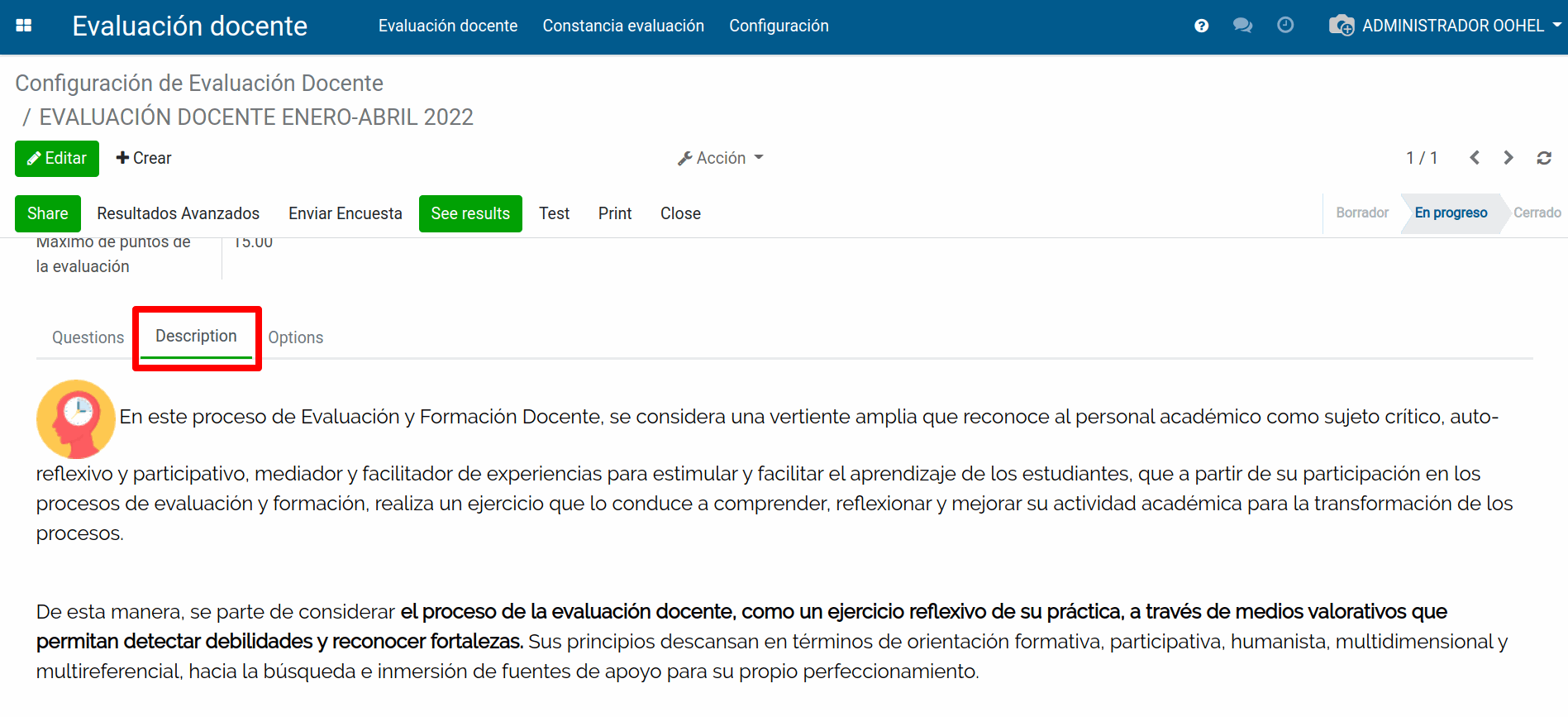This screenshot has width=1568, height=717.
Task: Open the ADMINISTRADOR OOHEL user menu
Action: [1444, 26]
